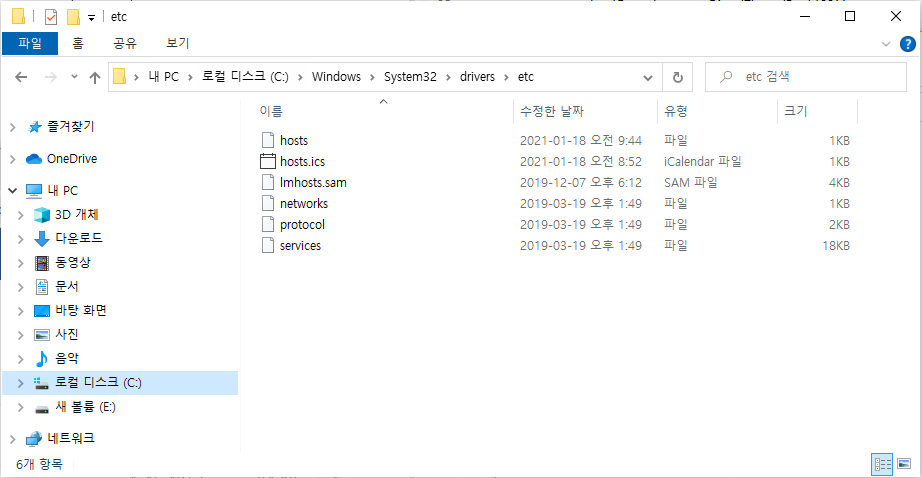Image resolution: width=922 pixels, height=478 pixels.
Task: Select the hosts.ics calendar file icon
Action: 268,161
